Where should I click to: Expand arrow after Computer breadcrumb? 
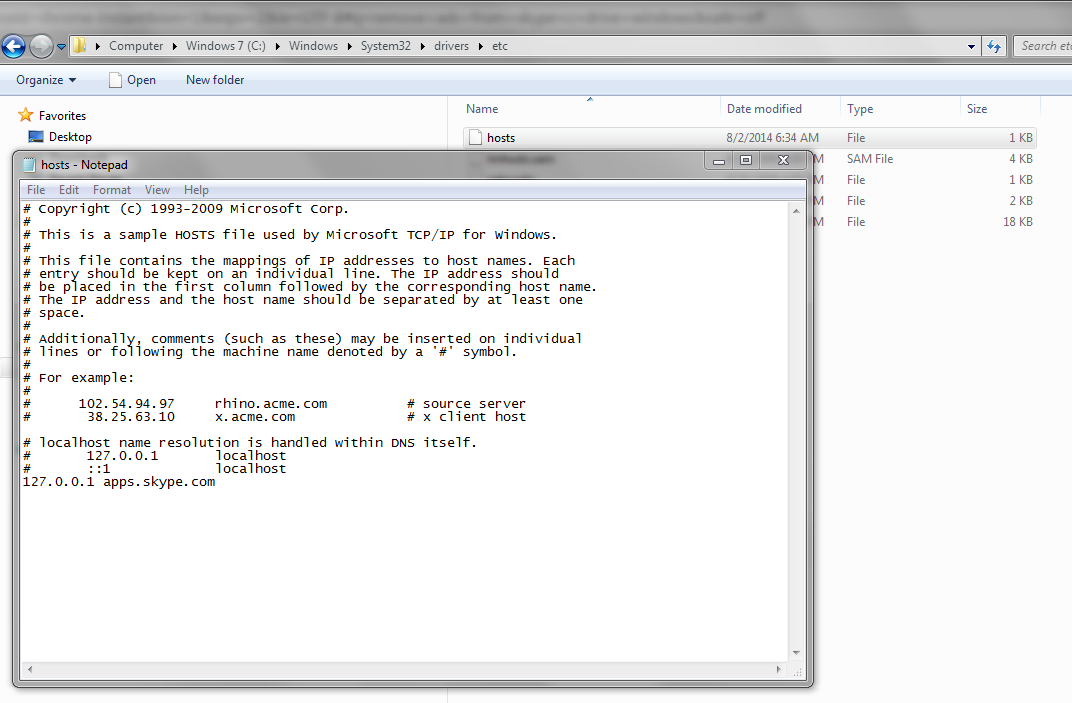(174, 46)
